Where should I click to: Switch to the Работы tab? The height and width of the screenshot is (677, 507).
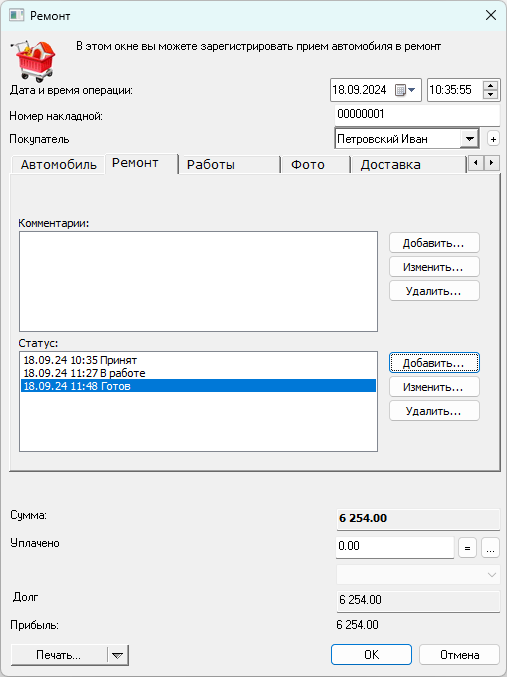point(229,165)
